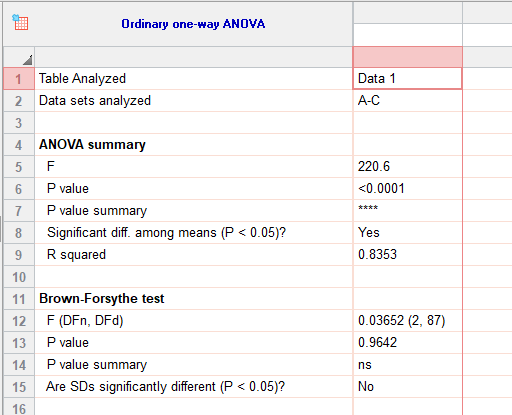This screenshot has height=415, width=512.
Task: Click the ANOVA summary heading row
Action: [193, 145]
